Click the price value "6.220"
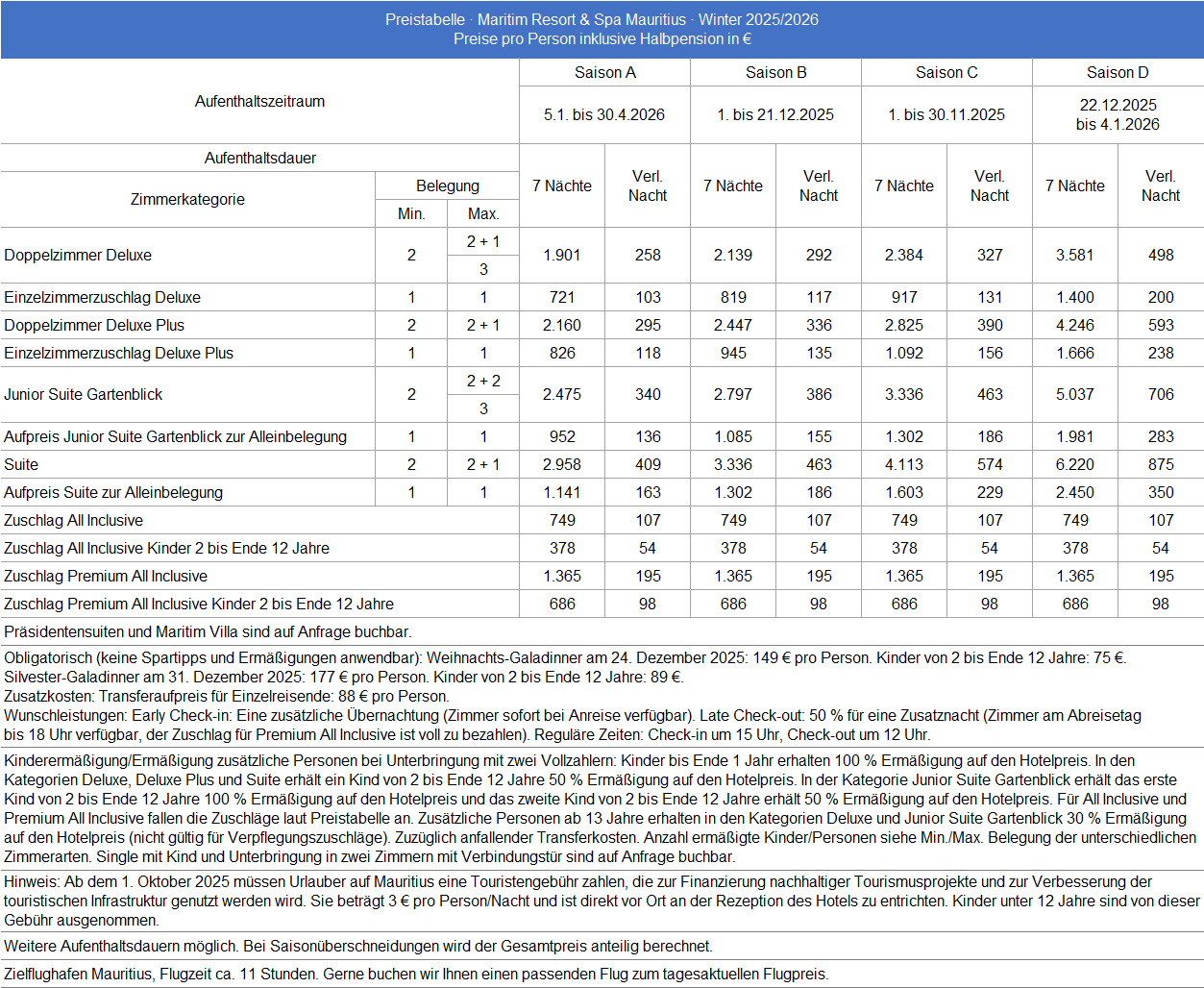The width and height of the screenshot is (1204, 988). pos(1075,464)
